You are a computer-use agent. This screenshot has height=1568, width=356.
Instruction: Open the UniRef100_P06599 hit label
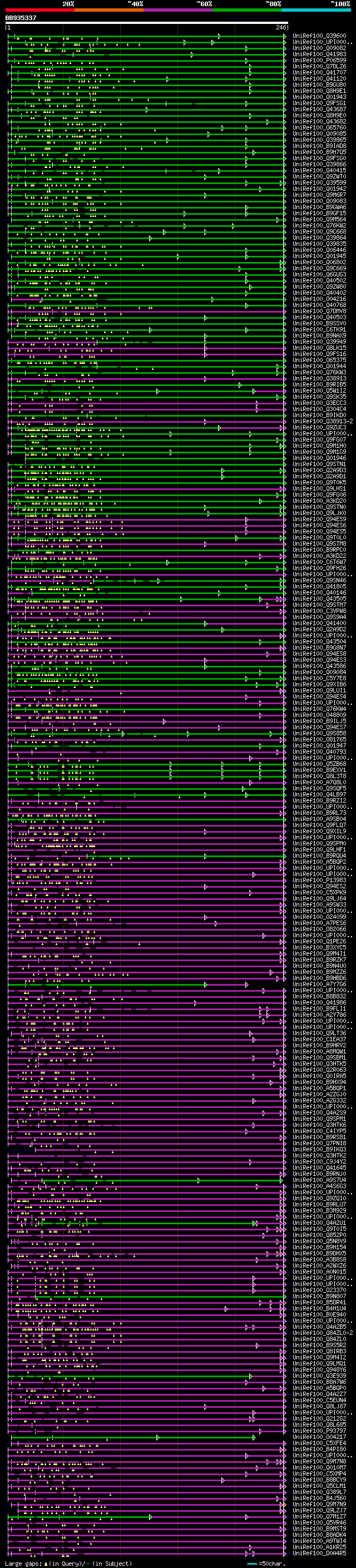(x=319, y=60)
